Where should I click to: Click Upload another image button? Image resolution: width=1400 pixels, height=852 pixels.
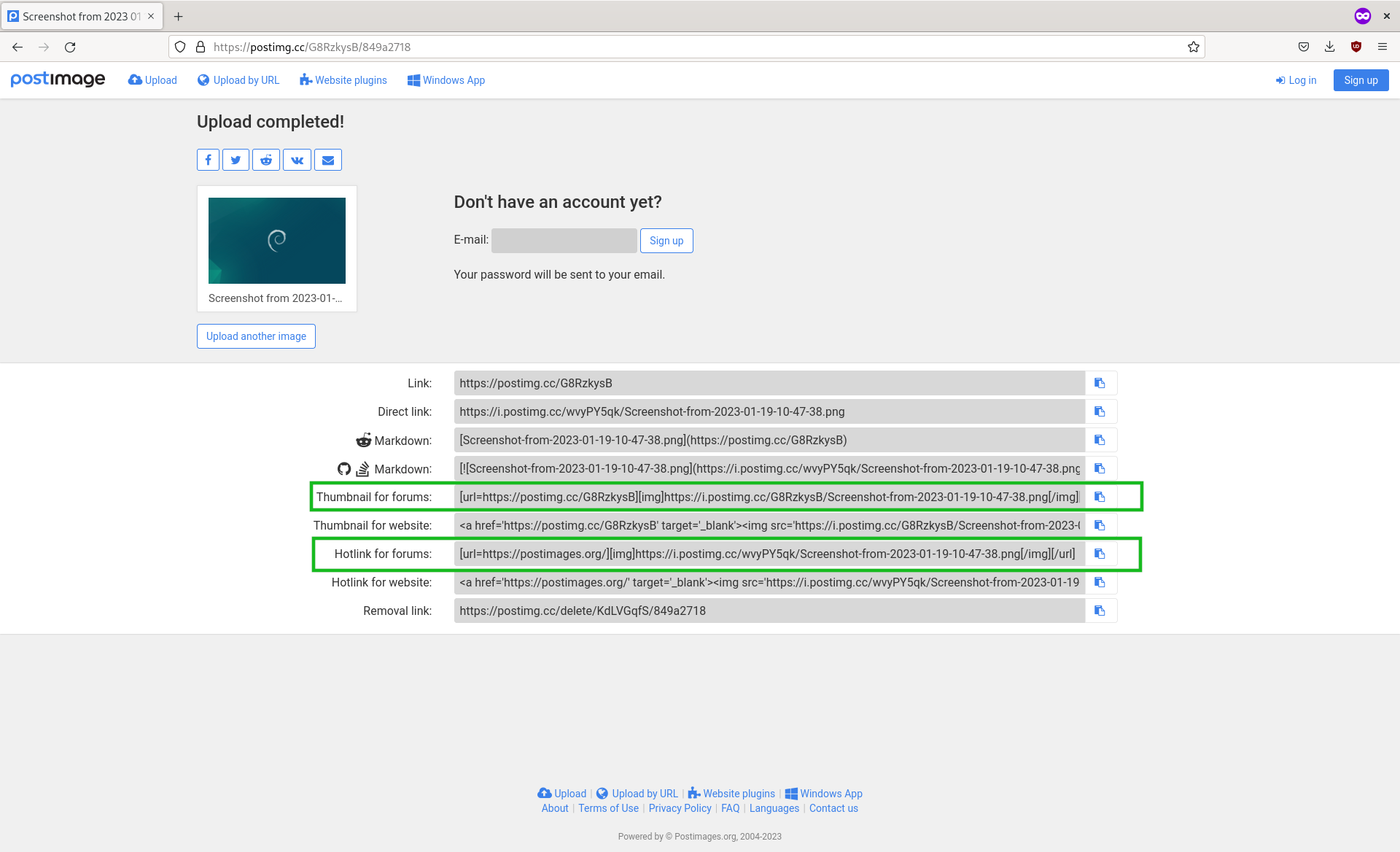[x=256, y=336]
